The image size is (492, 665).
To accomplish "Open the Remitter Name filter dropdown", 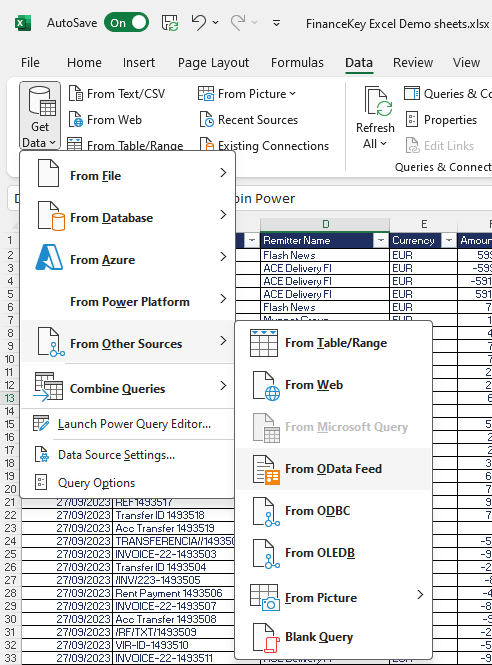I will [380, 240].
